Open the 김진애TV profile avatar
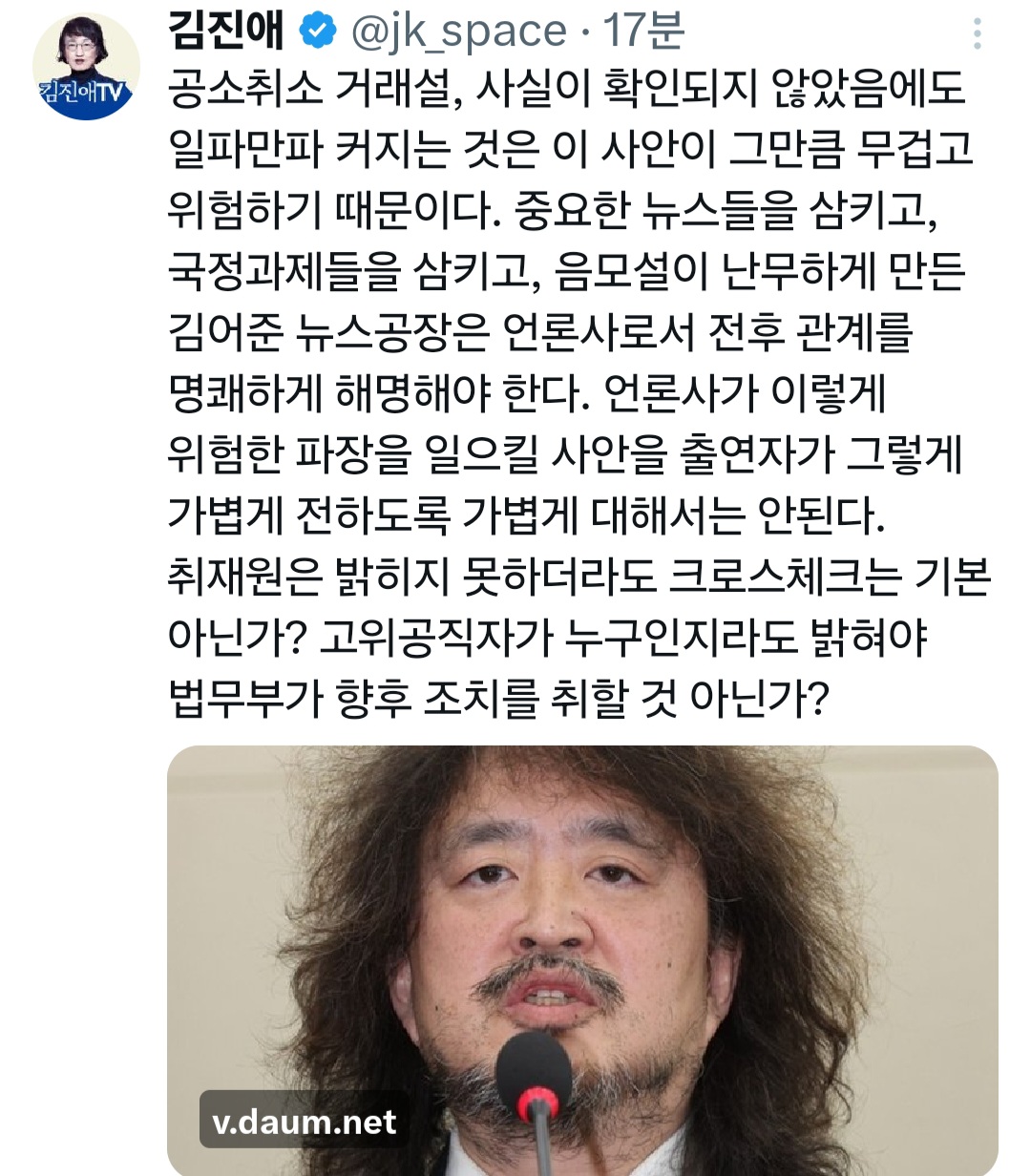This screenshot has height=1176, width=1031. point(86,67)
